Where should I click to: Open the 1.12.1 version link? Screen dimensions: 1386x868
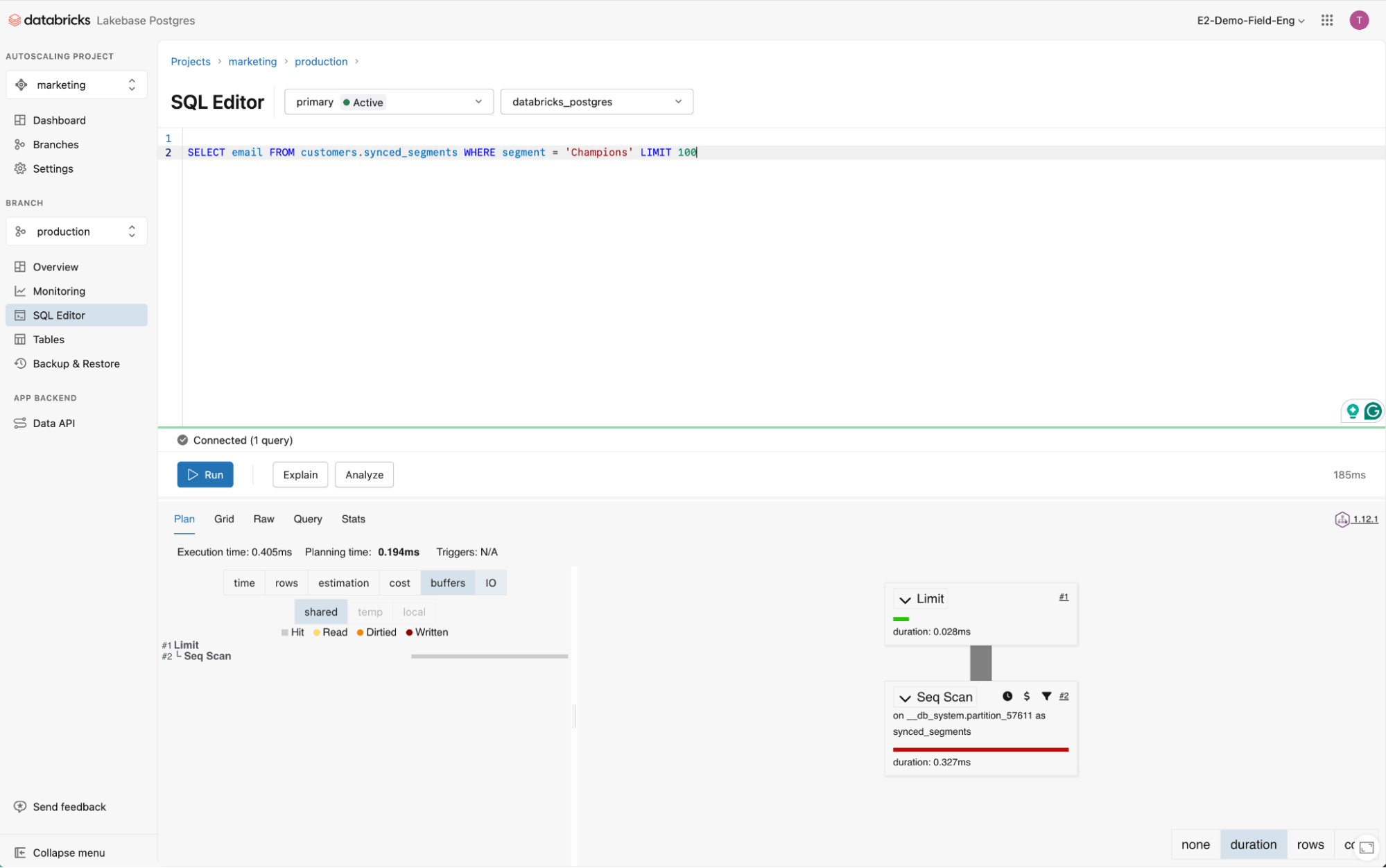(x=1365, y=519)
